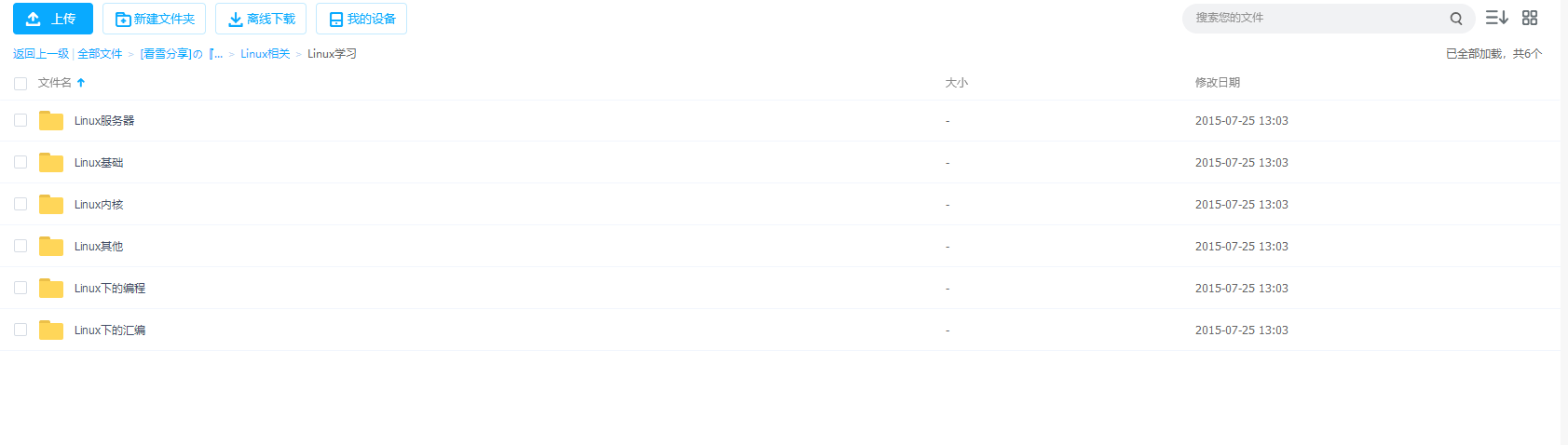Open 我的设备 my devices
The height and width of the screenshot is (445, 1568).
coord(361,19)
